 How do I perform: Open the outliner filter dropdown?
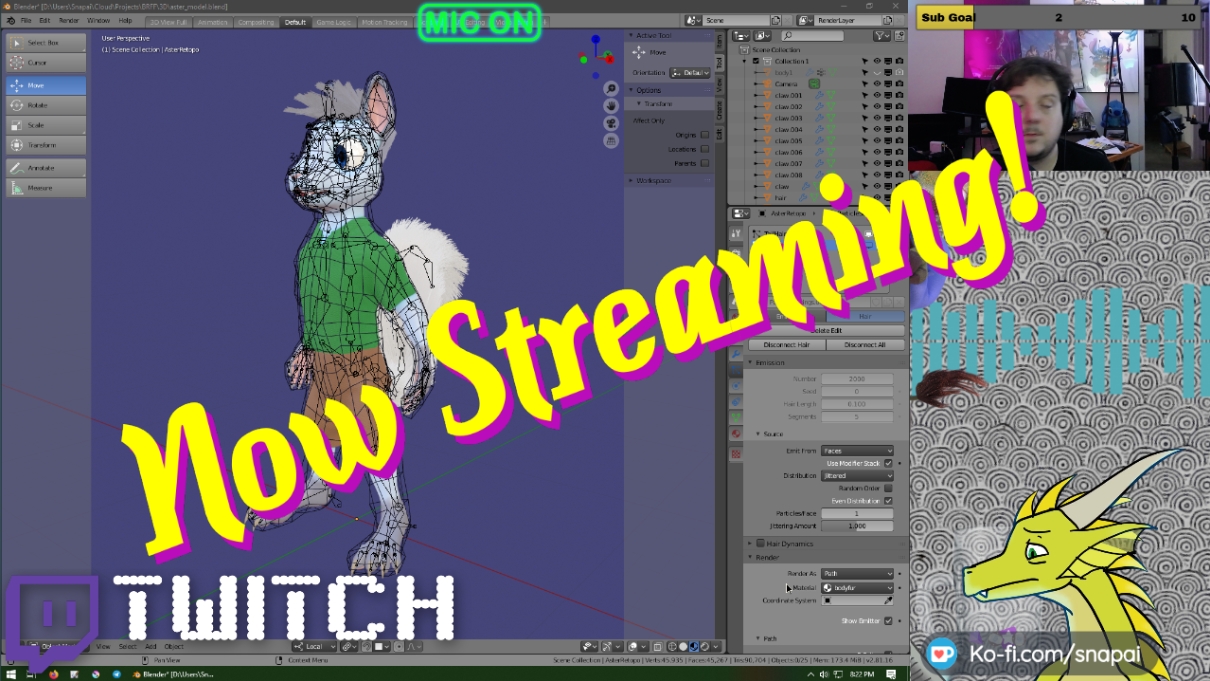[x=881, y=36]
